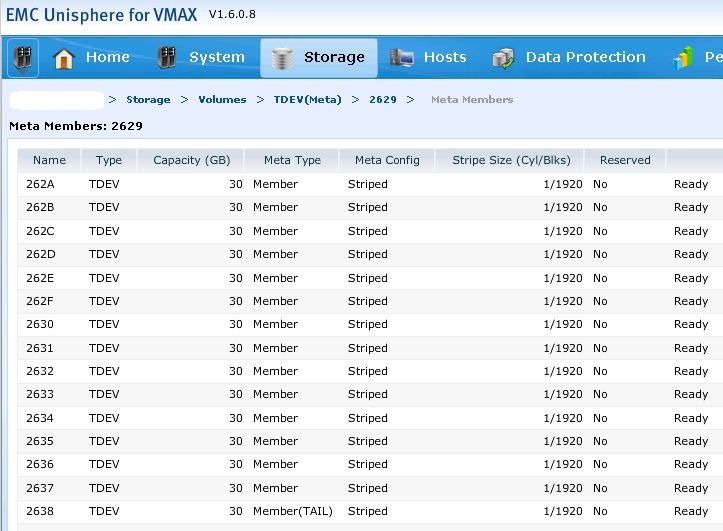Click the Data Protection icon
Screen dimensions: 723x531
tap(503, 58)
